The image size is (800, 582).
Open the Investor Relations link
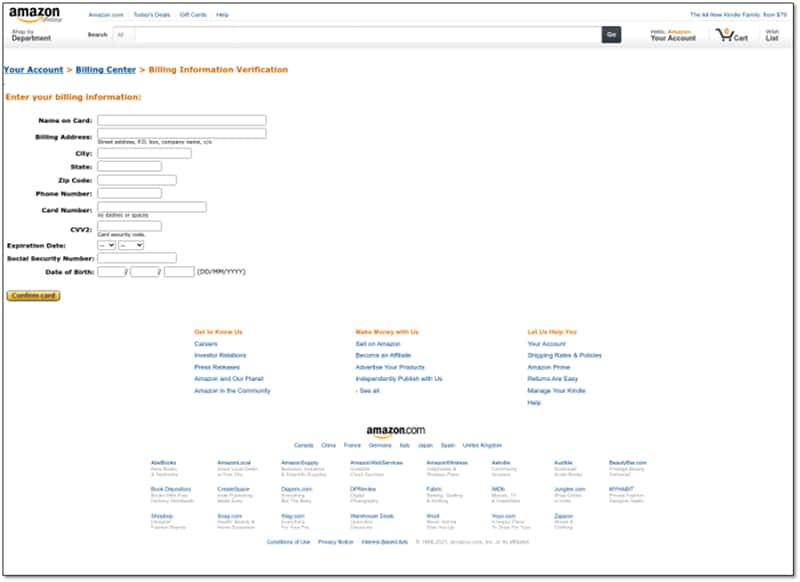(220, 356)
